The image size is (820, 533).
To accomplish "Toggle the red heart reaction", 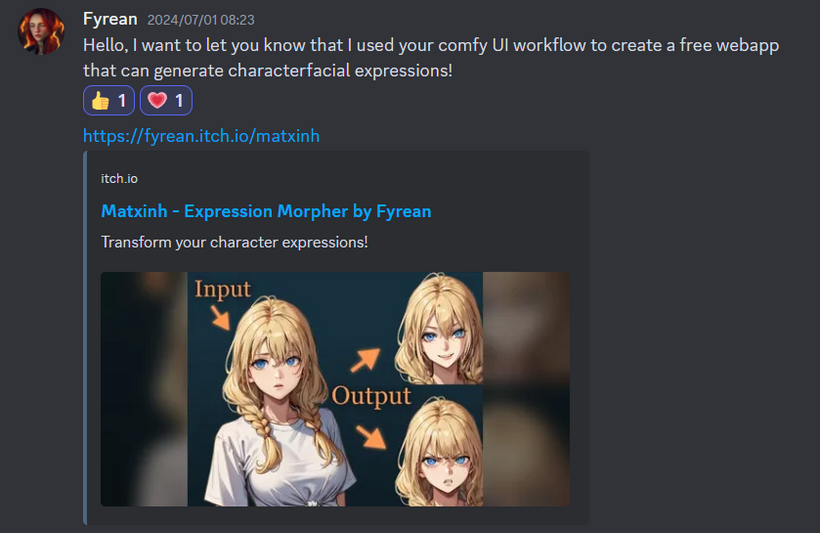I will 166,100.
